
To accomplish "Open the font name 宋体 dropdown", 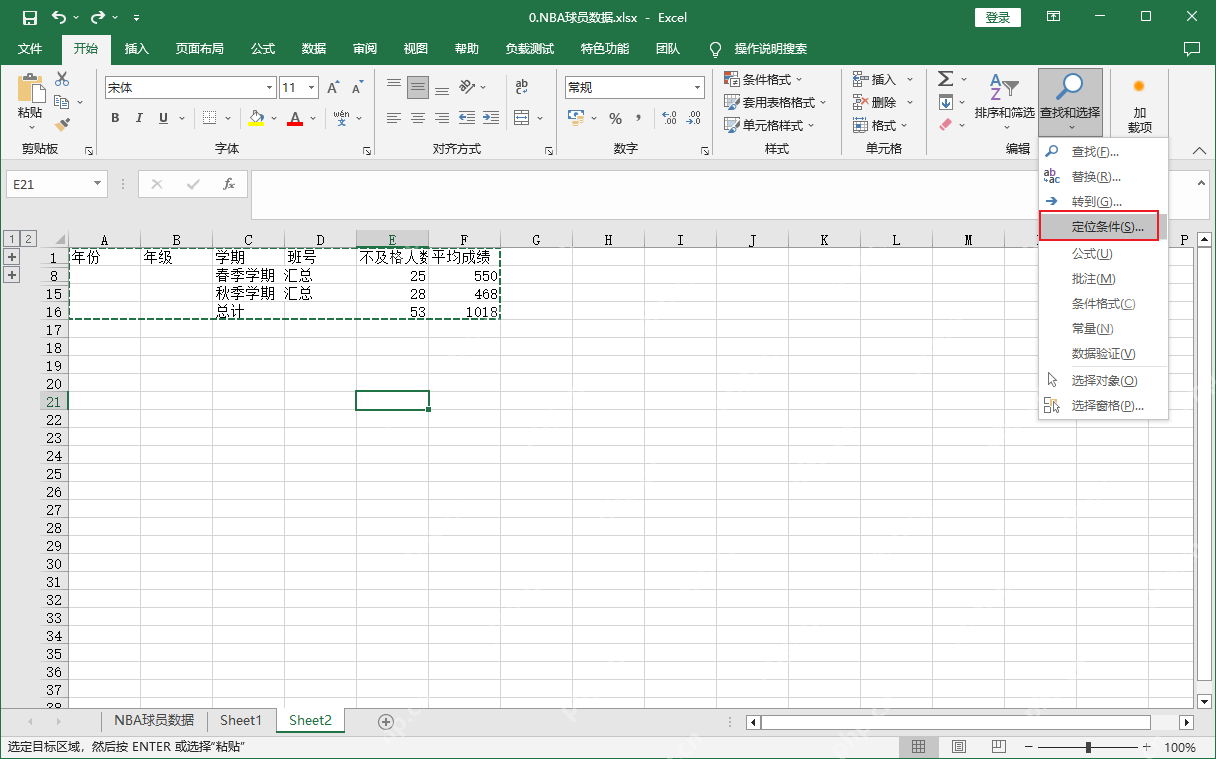I will tap(269, 88).
